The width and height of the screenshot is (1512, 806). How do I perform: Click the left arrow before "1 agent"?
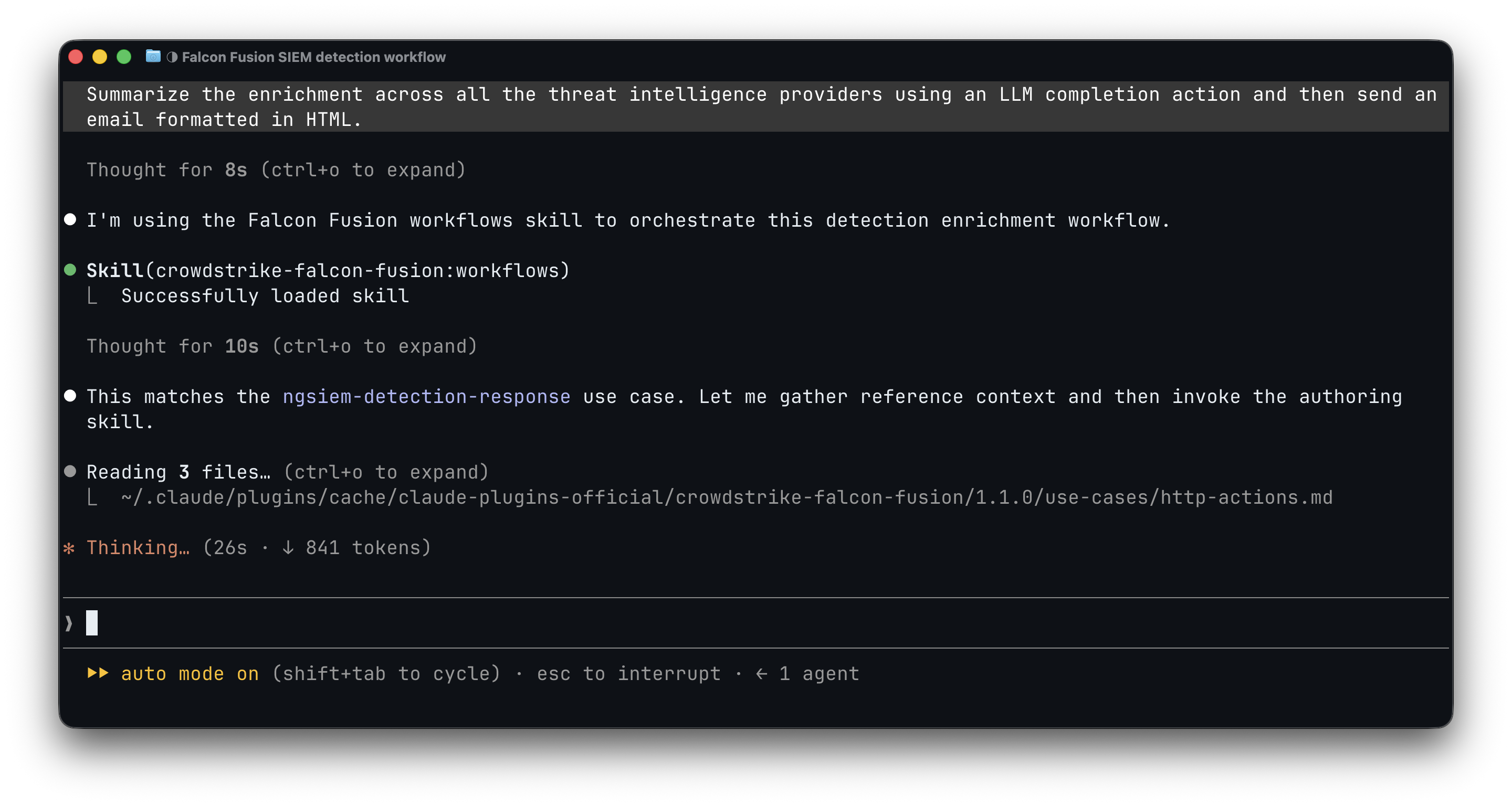(761, 673)
